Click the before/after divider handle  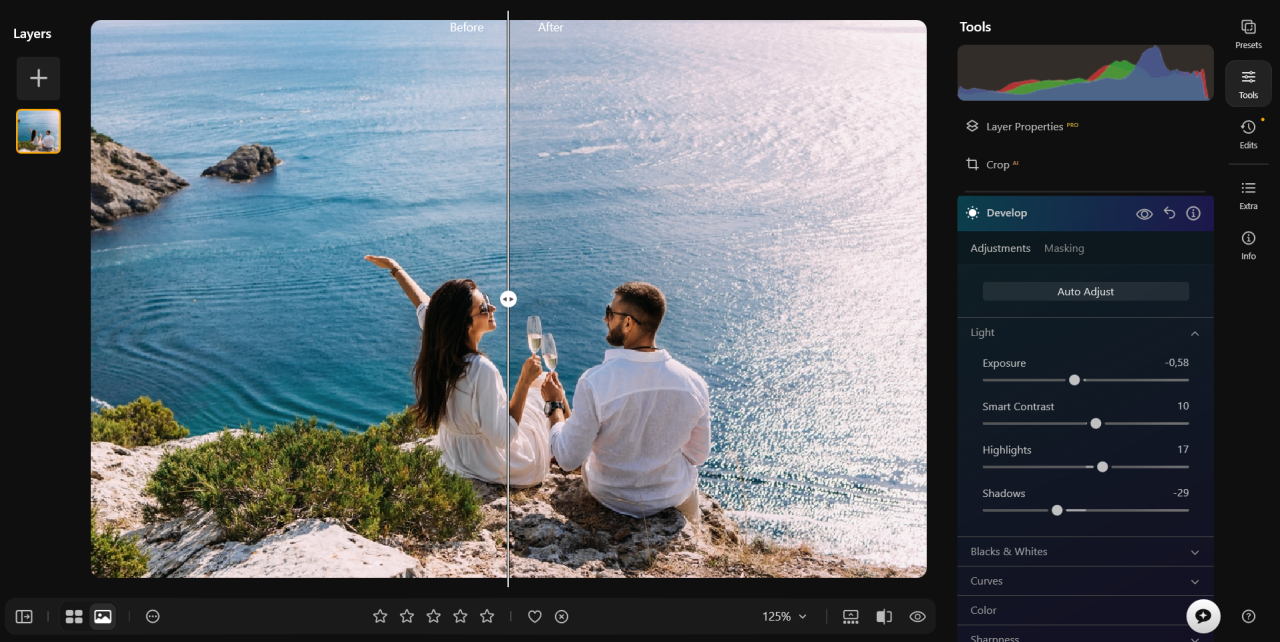(x=508, y=299)
